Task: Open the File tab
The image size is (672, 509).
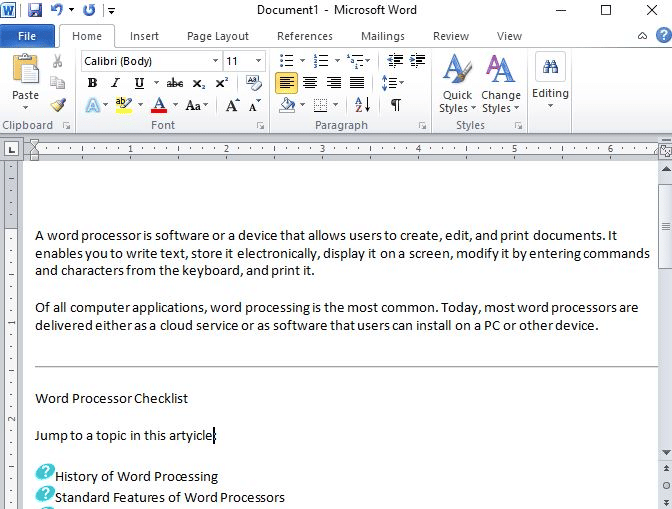Action: [27, 36]
